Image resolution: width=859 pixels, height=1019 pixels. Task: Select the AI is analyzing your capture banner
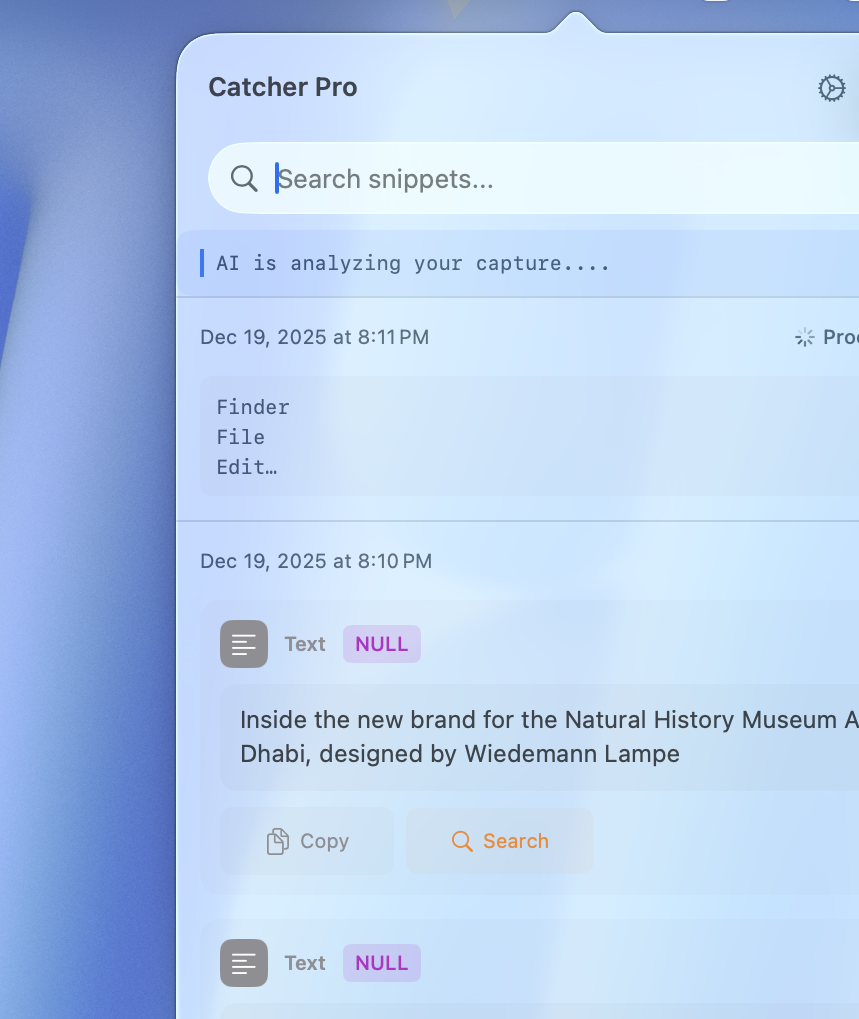[413, 263]
